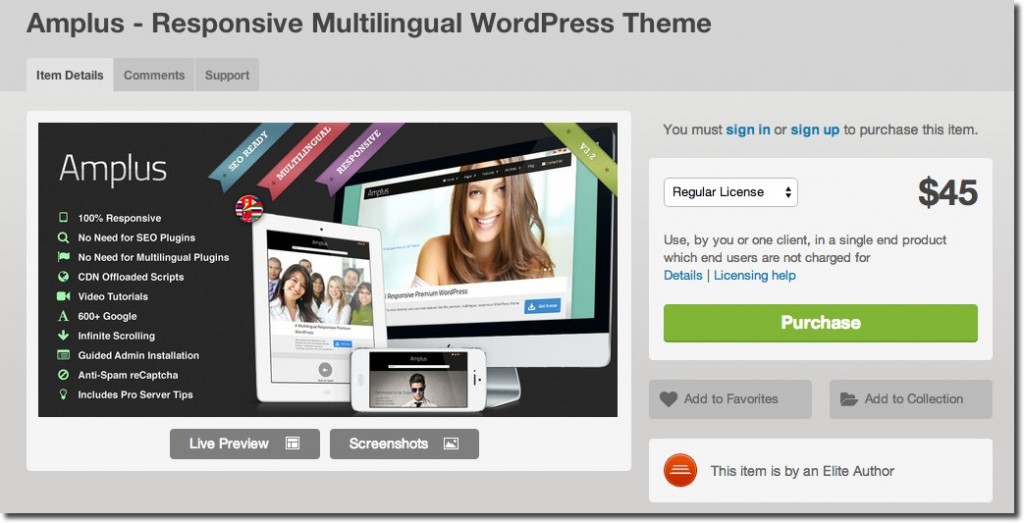Click the multilingual flags globe badge

tap(249, 209)
